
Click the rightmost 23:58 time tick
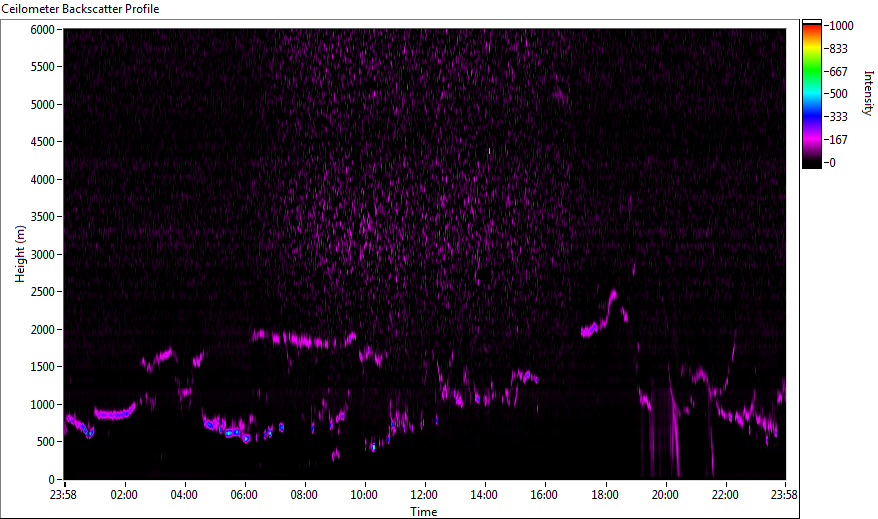(x=784, y=495)
